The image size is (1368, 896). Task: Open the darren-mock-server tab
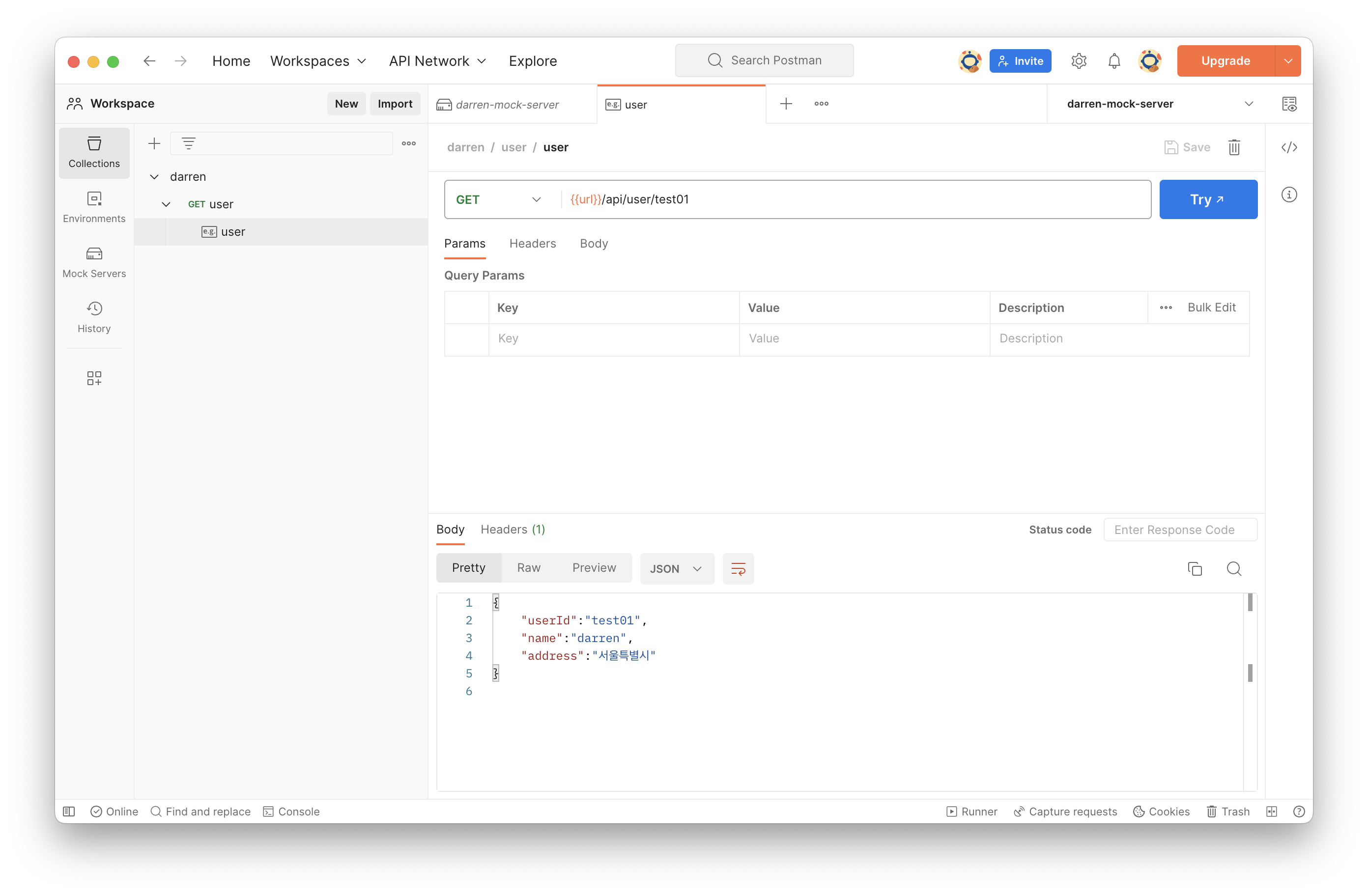click(x=507, y=105)
